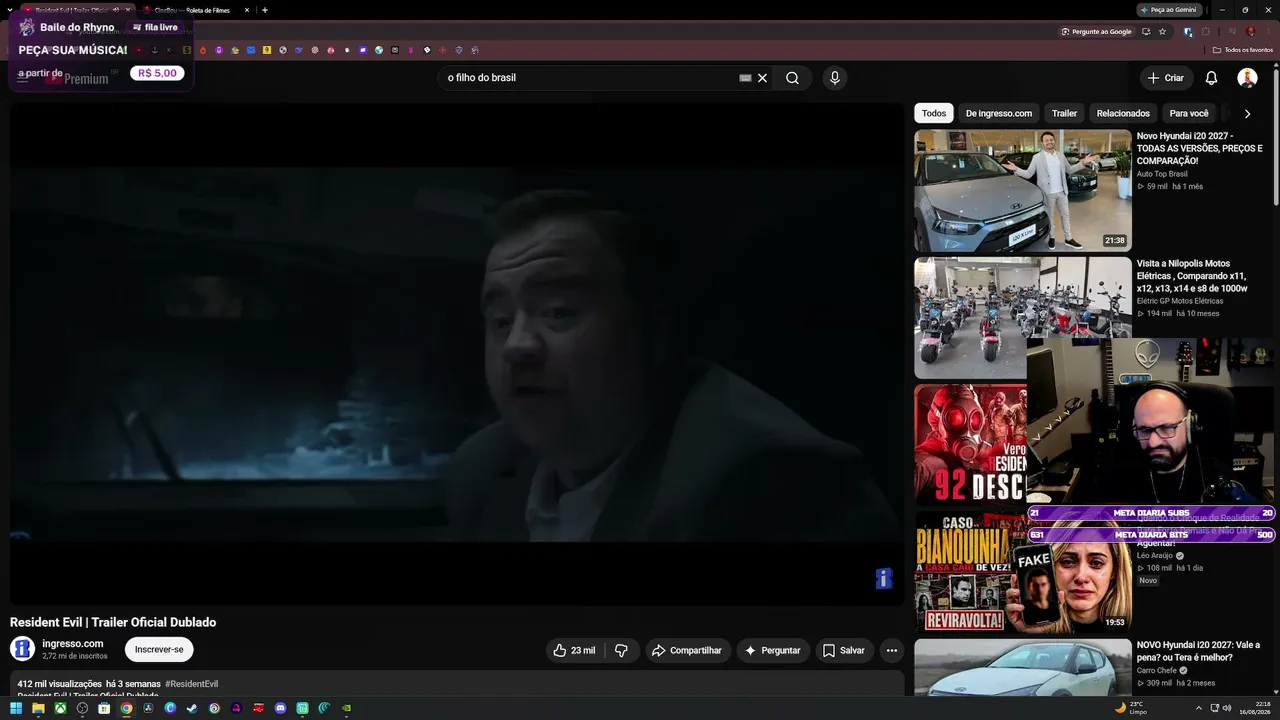The height and width of the screenshot is (720, 1280).
Task: Open the weather widget on the taskbar
Action: coord(1130,708)
